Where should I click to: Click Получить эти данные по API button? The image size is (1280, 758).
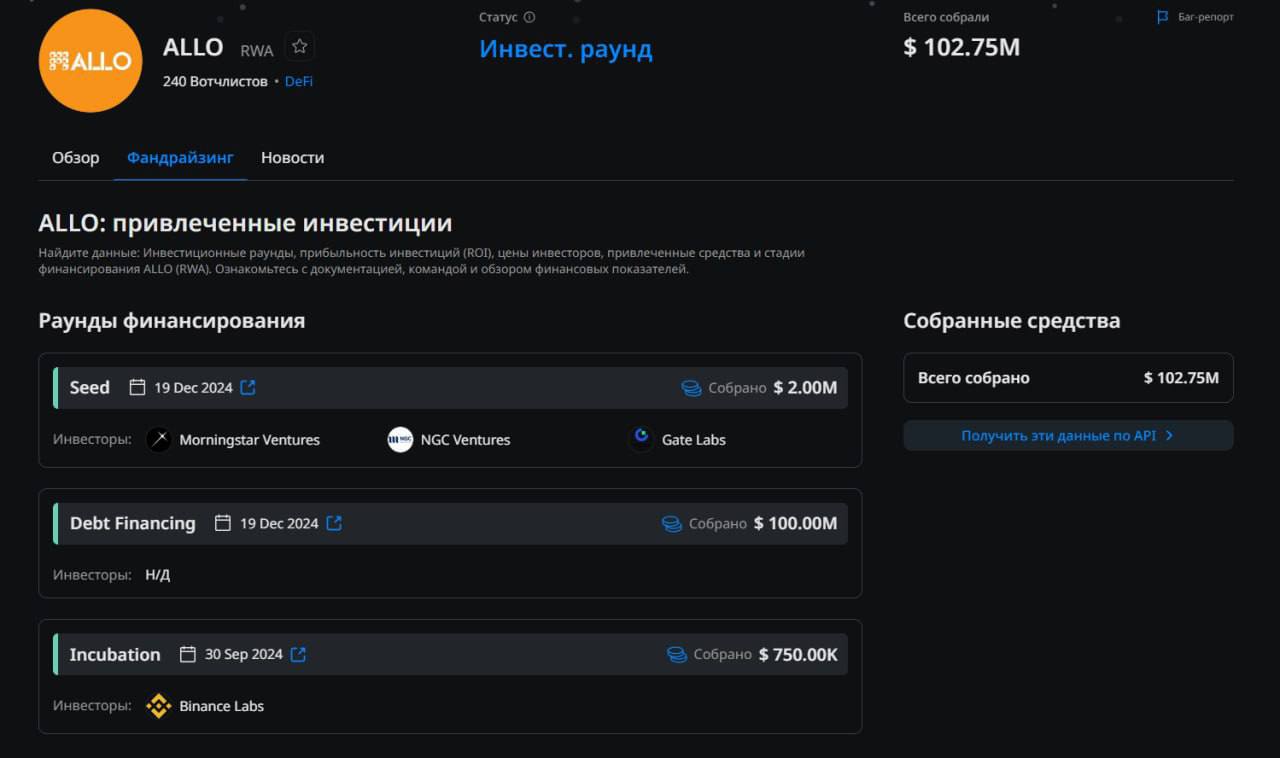coord(1068,436)
